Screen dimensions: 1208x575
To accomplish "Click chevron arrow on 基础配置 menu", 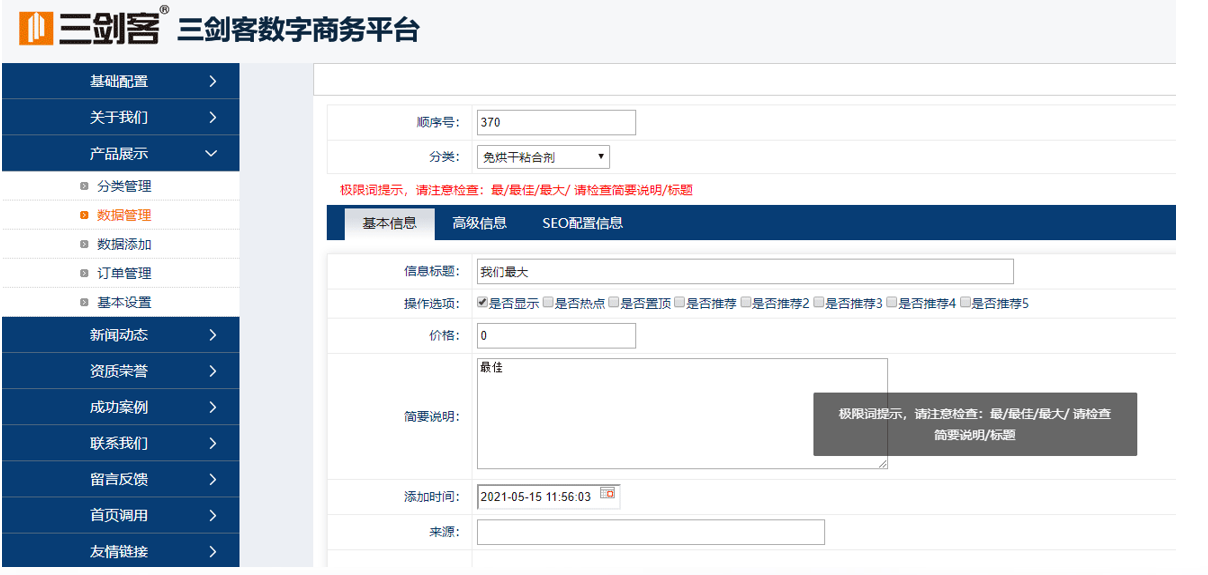I will (x=212, y=81).
